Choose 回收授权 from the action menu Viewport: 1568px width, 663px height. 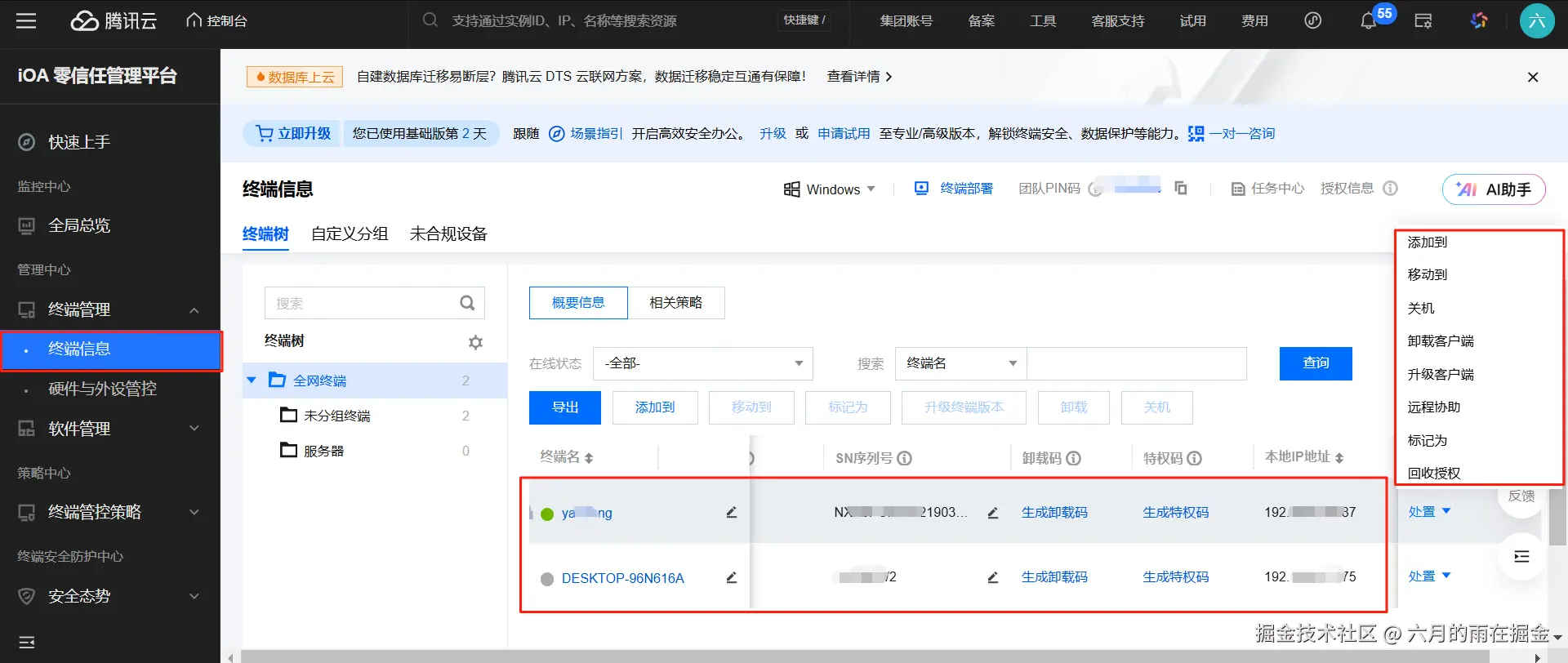pos(1434,473)
